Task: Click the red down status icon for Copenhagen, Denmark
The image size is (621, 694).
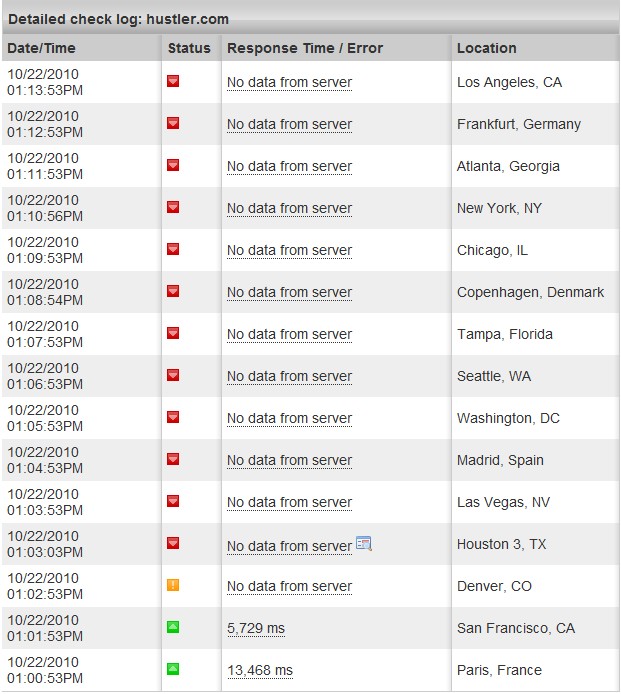Action: point(173,291)
